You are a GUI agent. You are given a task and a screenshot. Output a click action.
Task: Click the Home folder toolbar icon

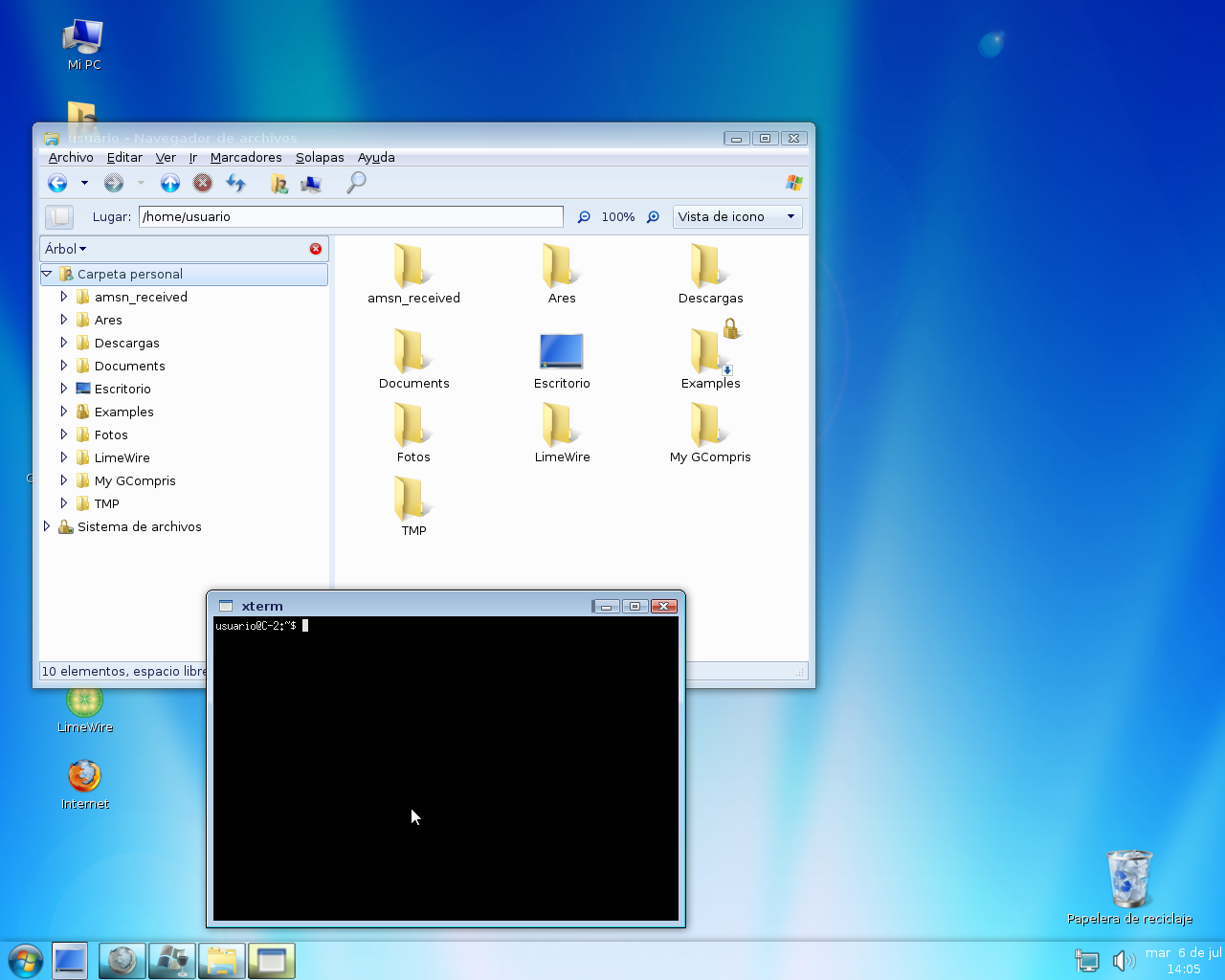(278, 183)
